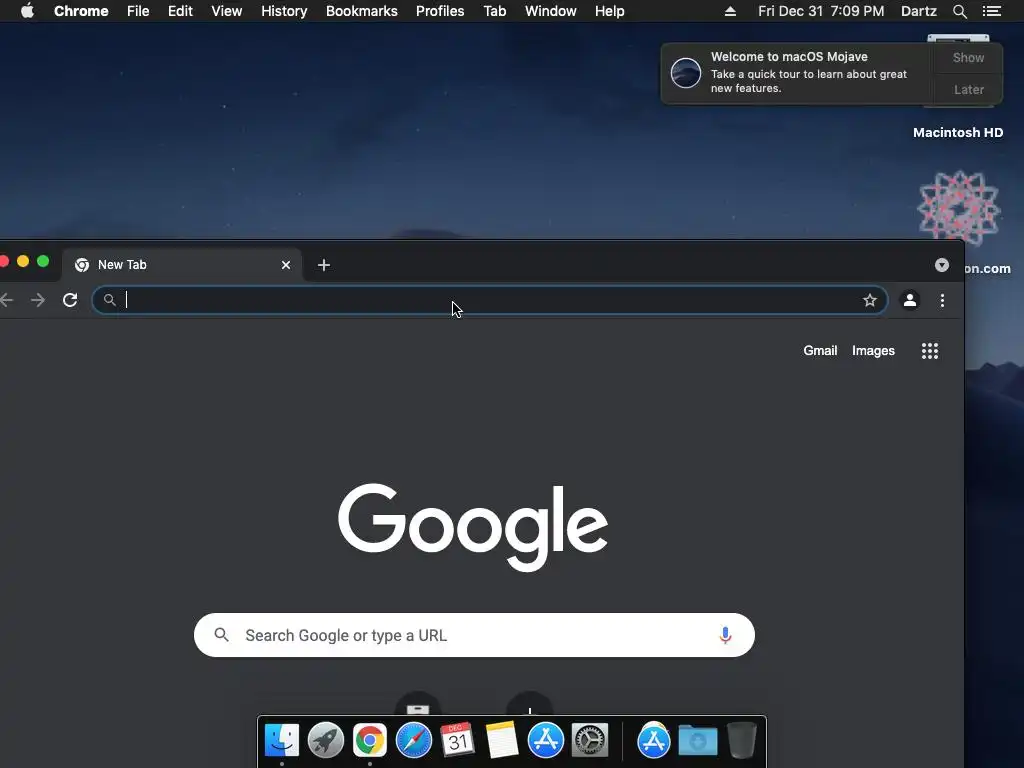Open the Chrome profile avatar button

909,300
